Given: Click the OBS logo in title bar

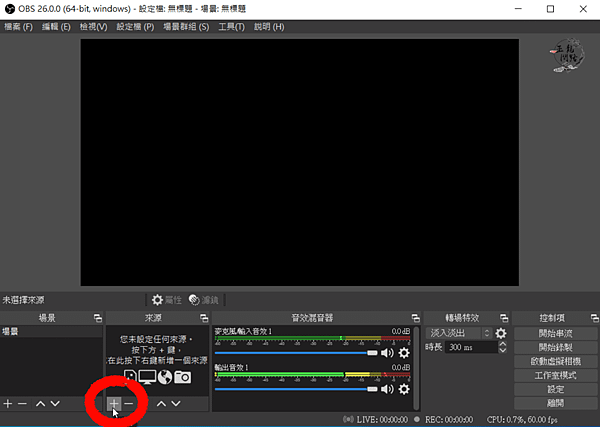Looking at the screenshot, I should 10,9.
